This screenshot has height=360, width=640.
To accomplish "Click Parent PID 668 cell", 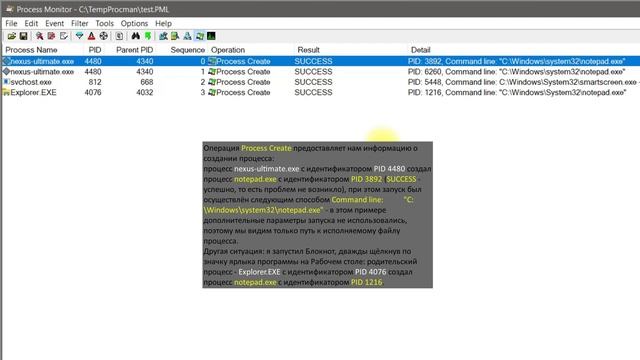I will coord(147,82).
